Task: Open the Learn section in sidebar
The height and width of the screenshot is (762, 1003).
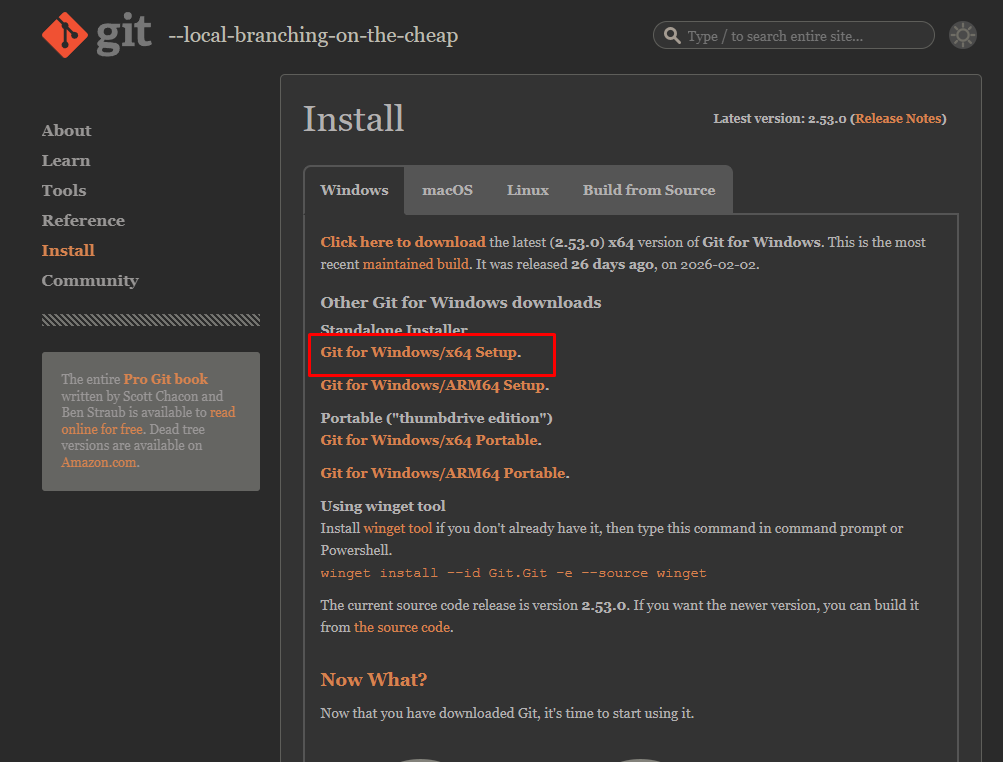Action: 66,161
